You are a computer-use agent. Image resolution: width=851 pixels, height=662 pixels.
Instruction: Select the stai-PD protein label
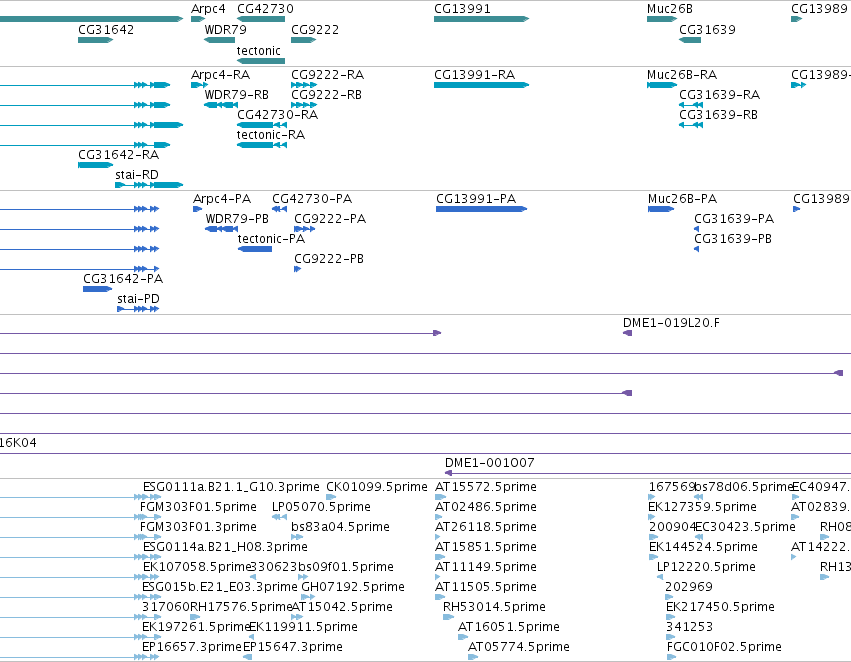[138, 300]
